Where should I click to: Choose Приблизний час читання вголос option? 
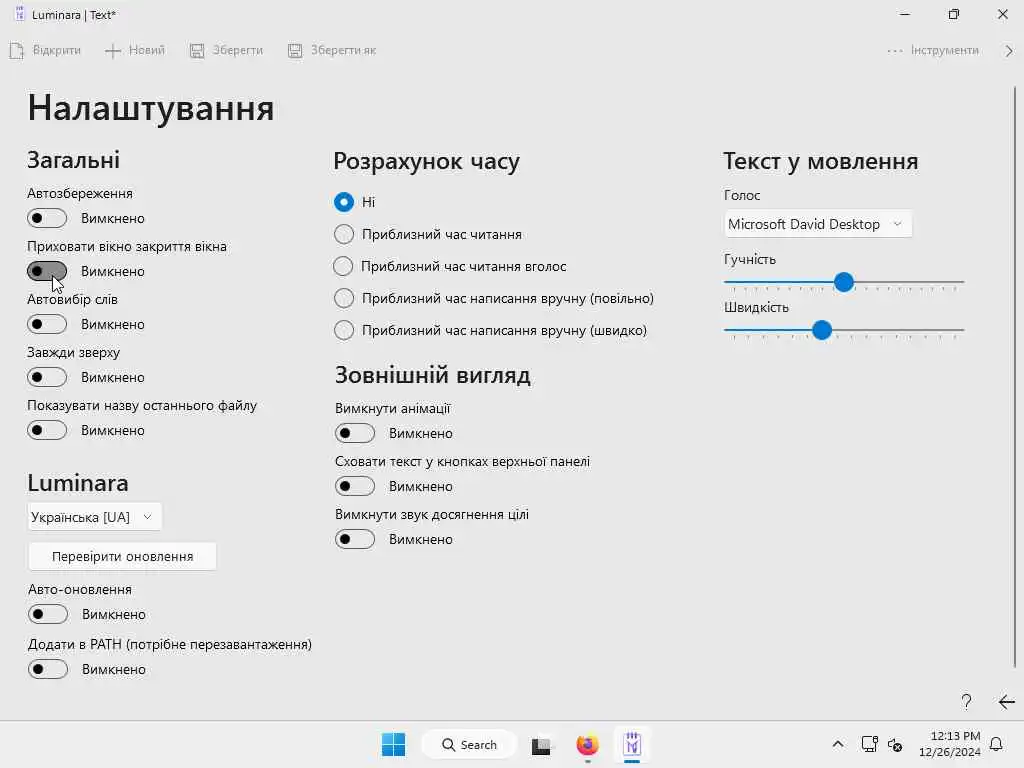344,266
